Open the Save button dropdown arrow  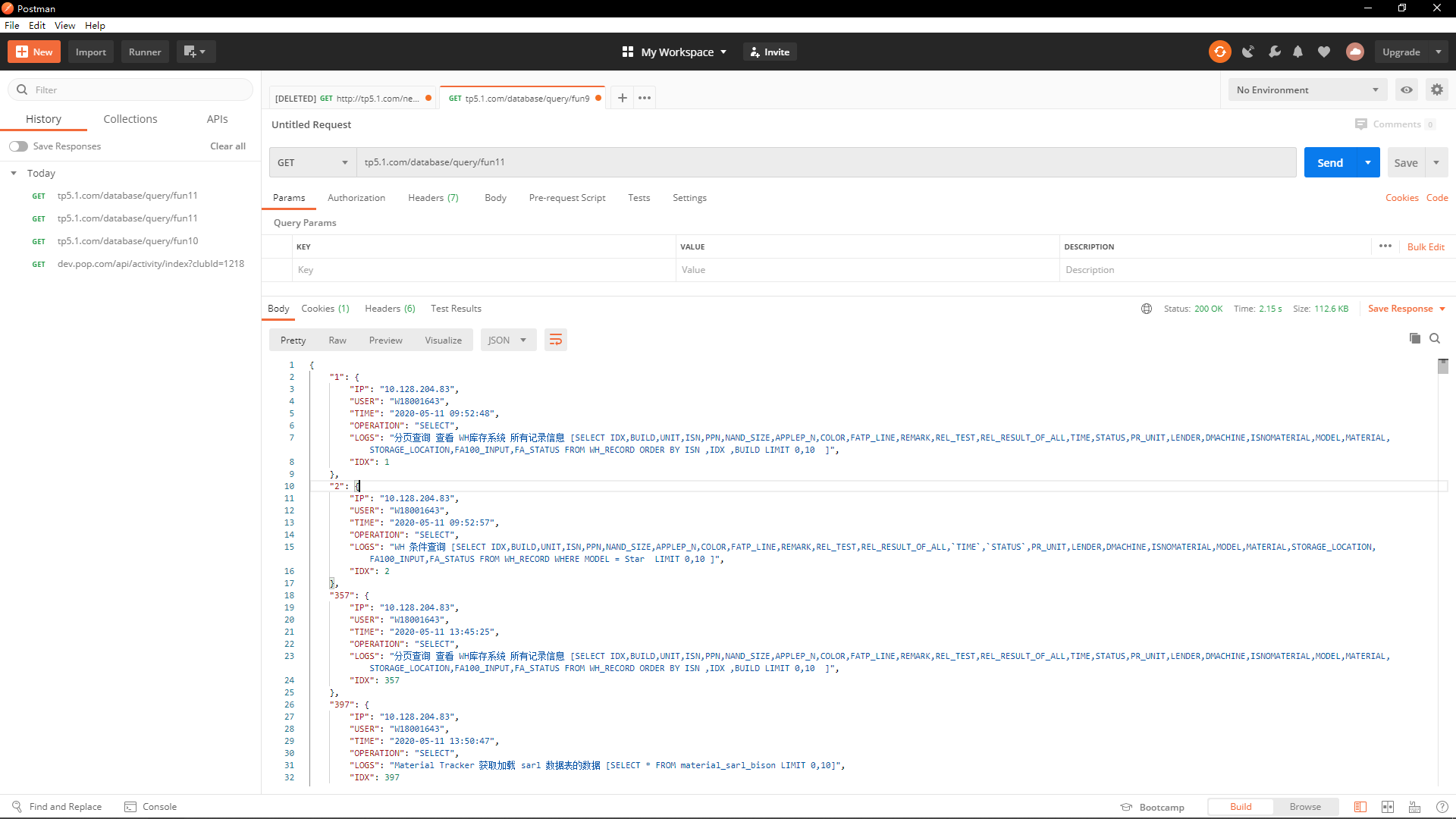pos(1436,162)
